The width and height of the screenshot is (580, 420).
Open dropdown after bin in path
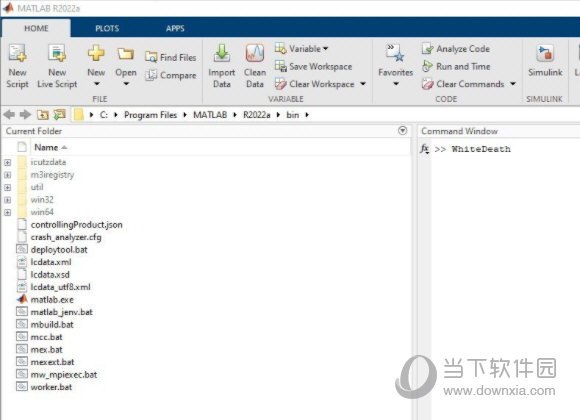click(x=307, y=115)
